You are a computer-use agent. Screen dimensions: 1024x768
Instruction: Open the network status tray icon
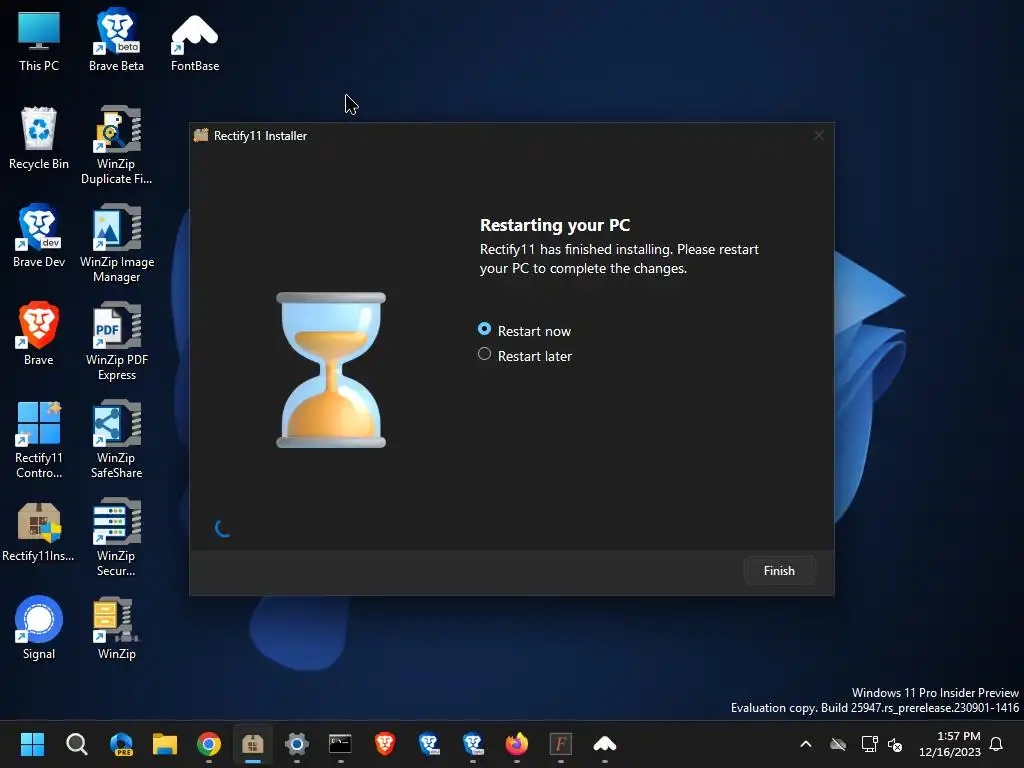coord(869,744)
